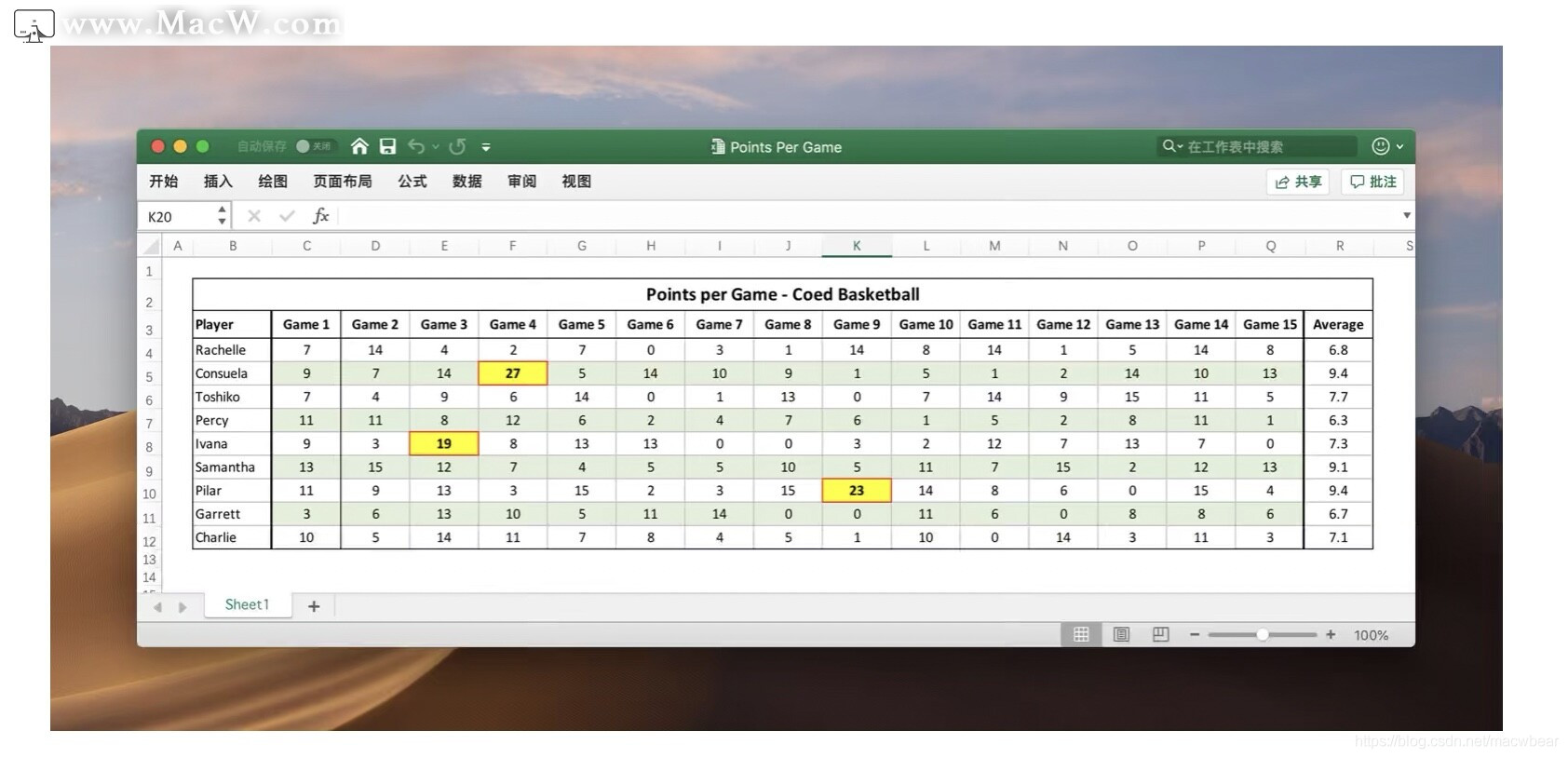Click the magnifier search icon
Image resolution: width=1568 pixels, height=758 pixels.
pyautogui.click(x=1169, y=146)
